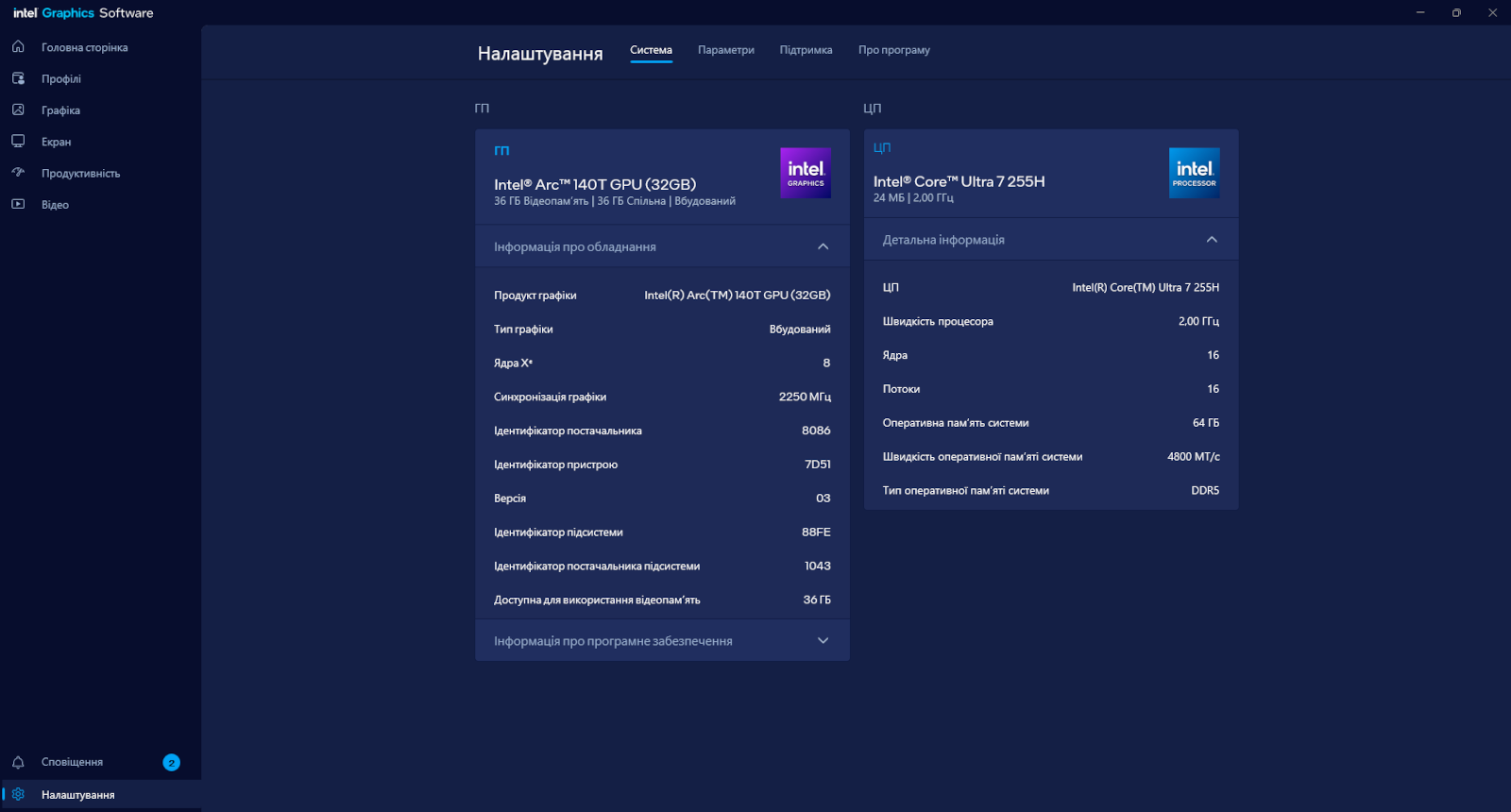Open the Підтримка tab
The height and width of the screenshot is (812, 1511).
pos(806,50)
